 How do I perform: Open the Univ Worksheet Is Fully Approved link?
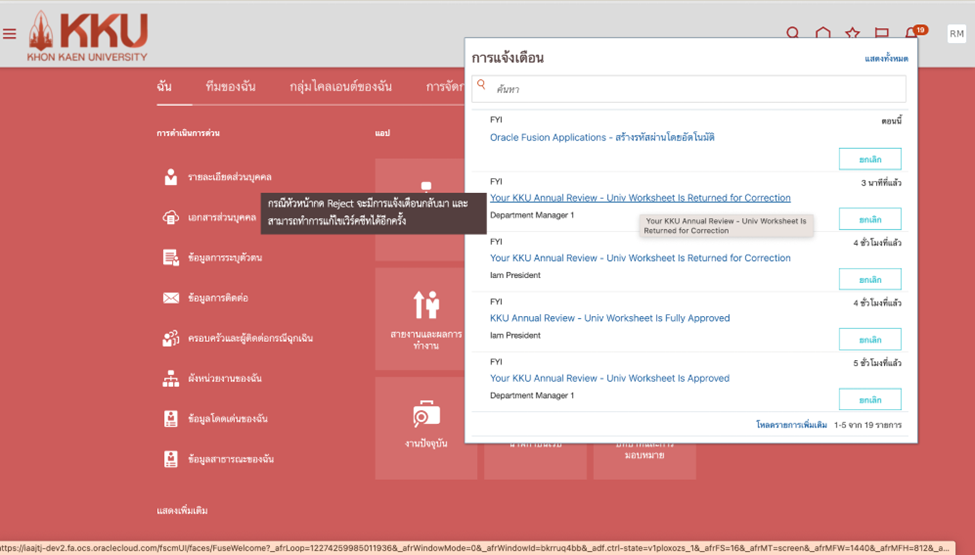pos(609,318)
